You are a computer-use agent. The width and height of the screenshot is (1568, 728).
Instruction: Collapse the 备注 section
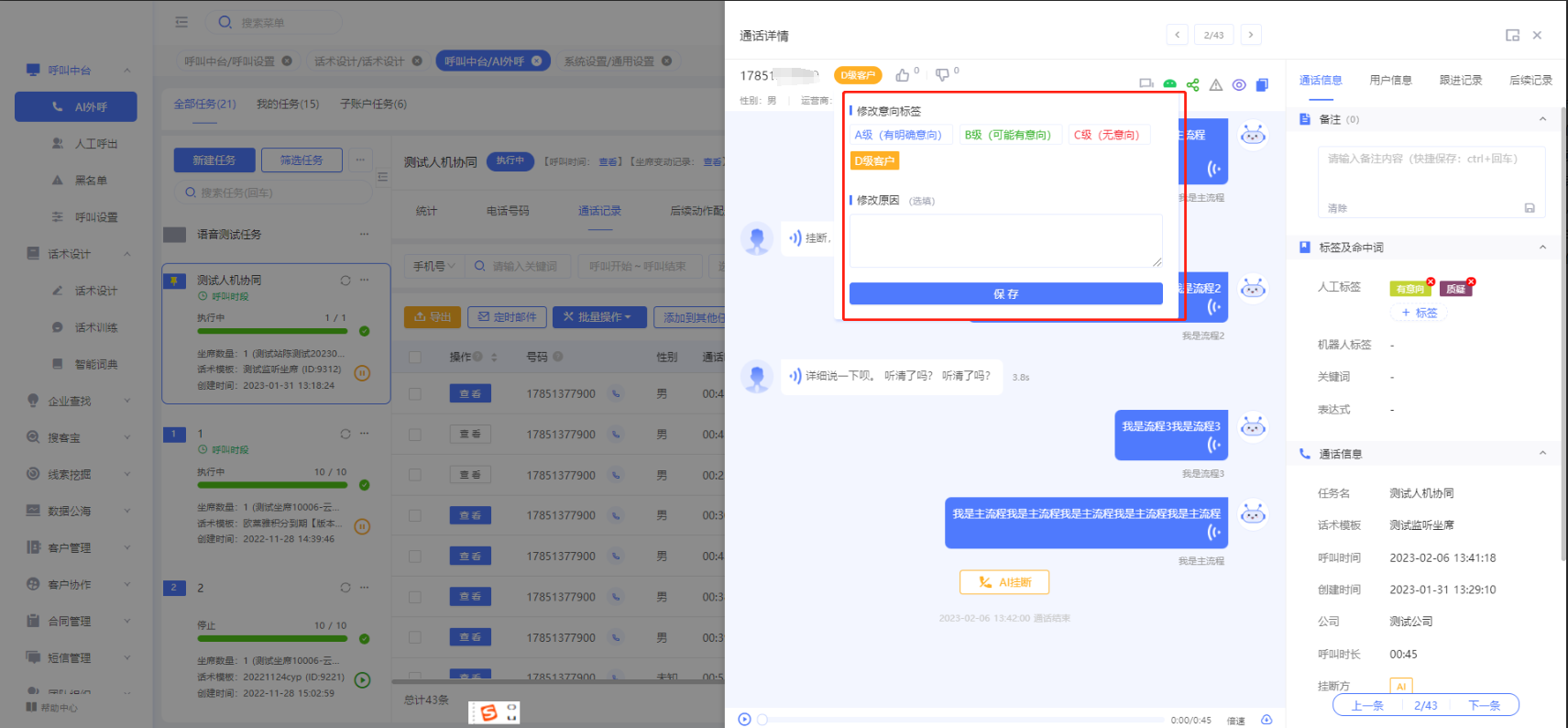(1542, 119)
